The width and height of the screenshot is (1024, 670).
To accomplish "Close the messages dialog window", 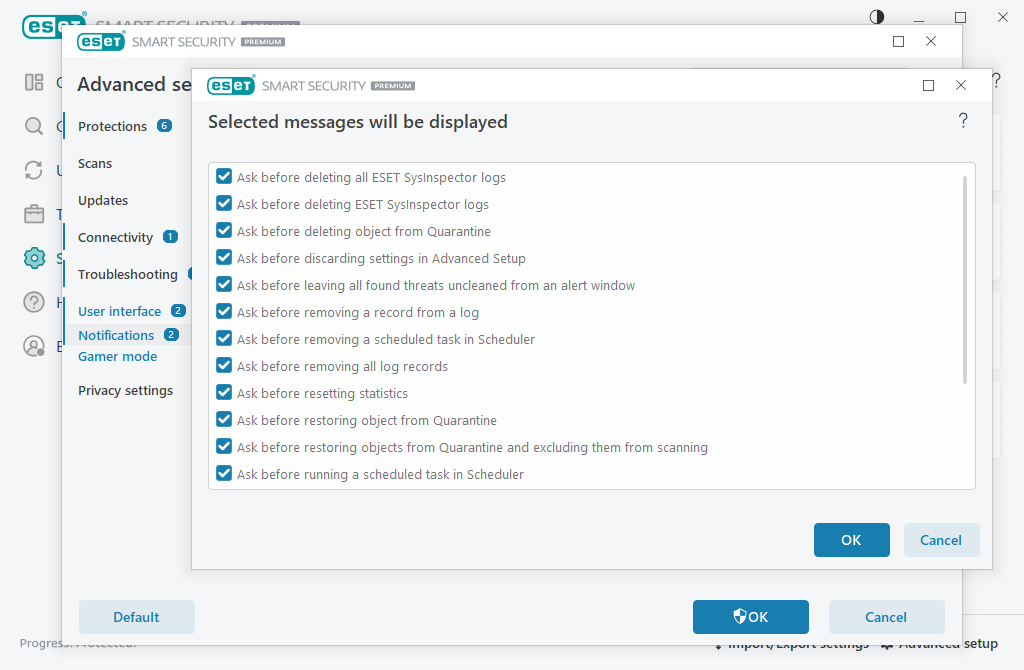I will 961,86.
